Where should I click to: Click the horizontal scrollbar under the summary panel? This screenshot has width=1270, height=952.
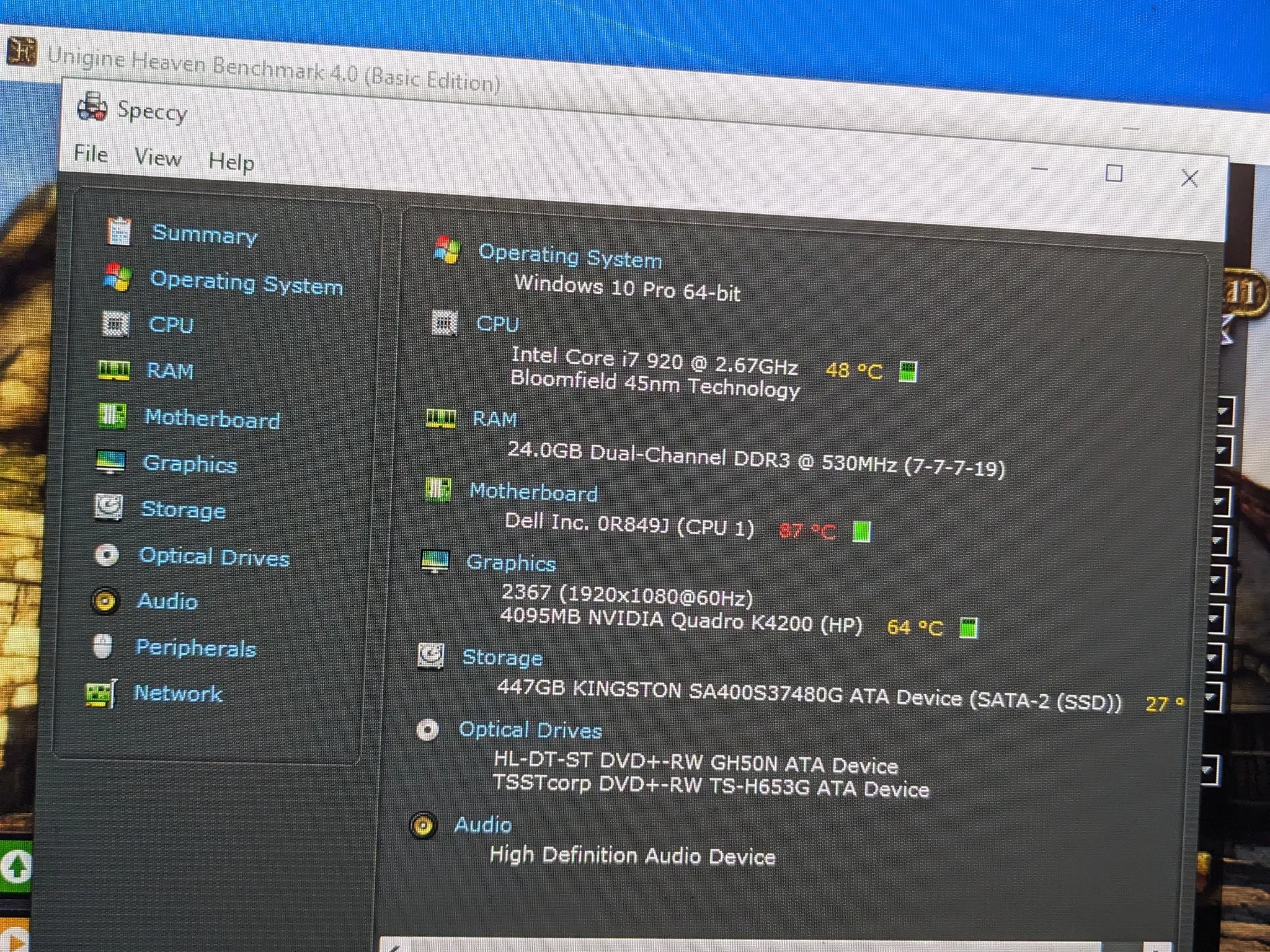(x=775, y=946)
